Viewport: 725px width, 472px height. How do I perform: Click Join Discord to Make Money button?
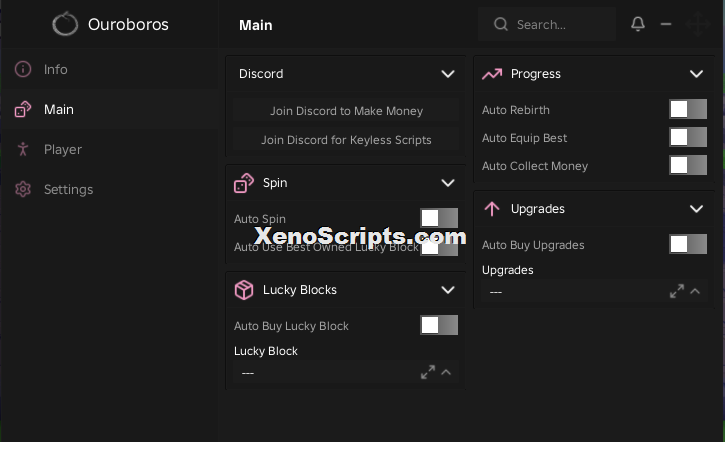click(346, 111)
